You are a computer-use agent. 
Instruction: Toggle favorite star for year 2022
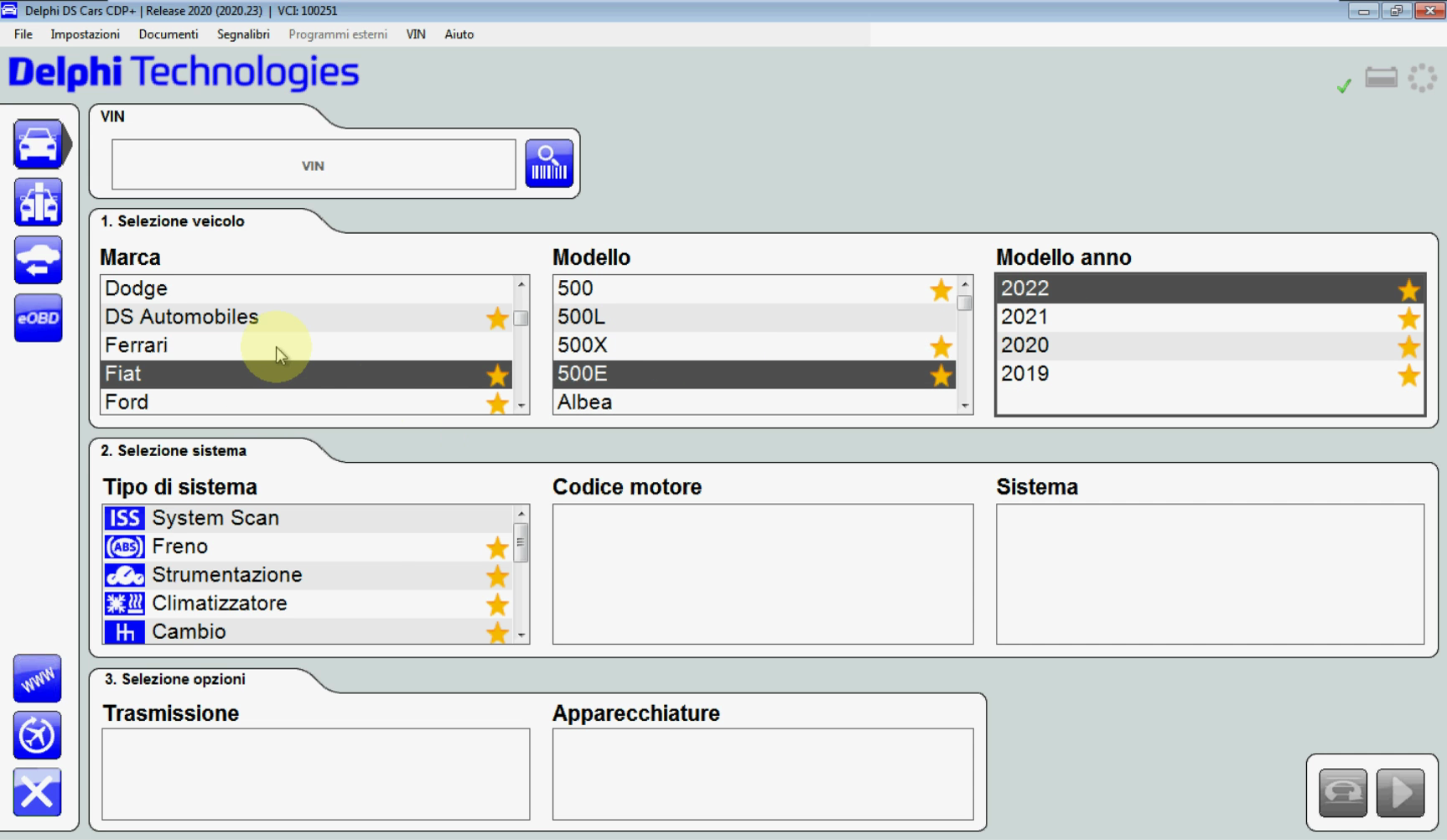(1408, 289)
